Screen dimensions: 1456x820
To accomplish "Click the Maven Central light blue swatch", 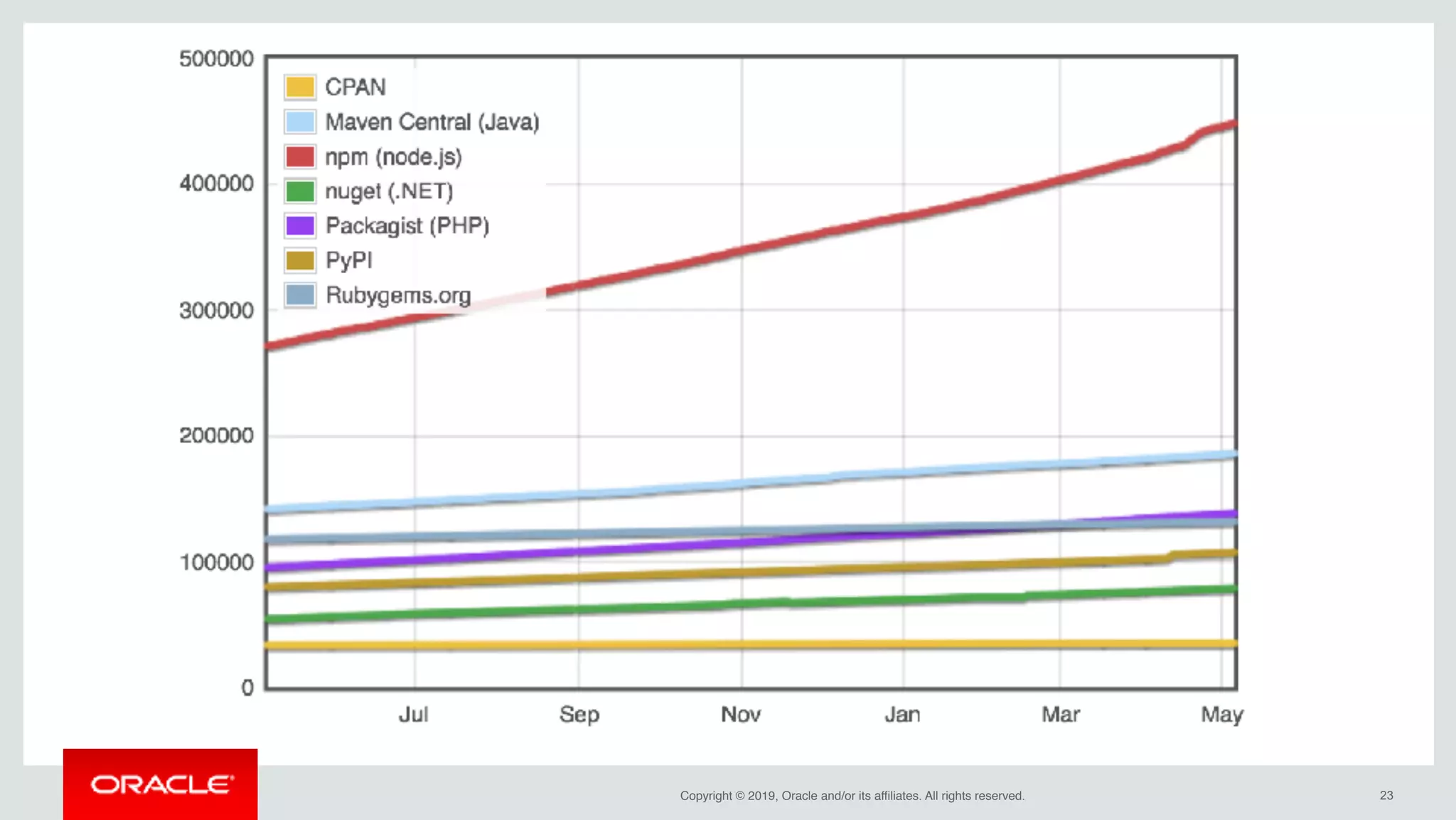I will tap(299, 122).
